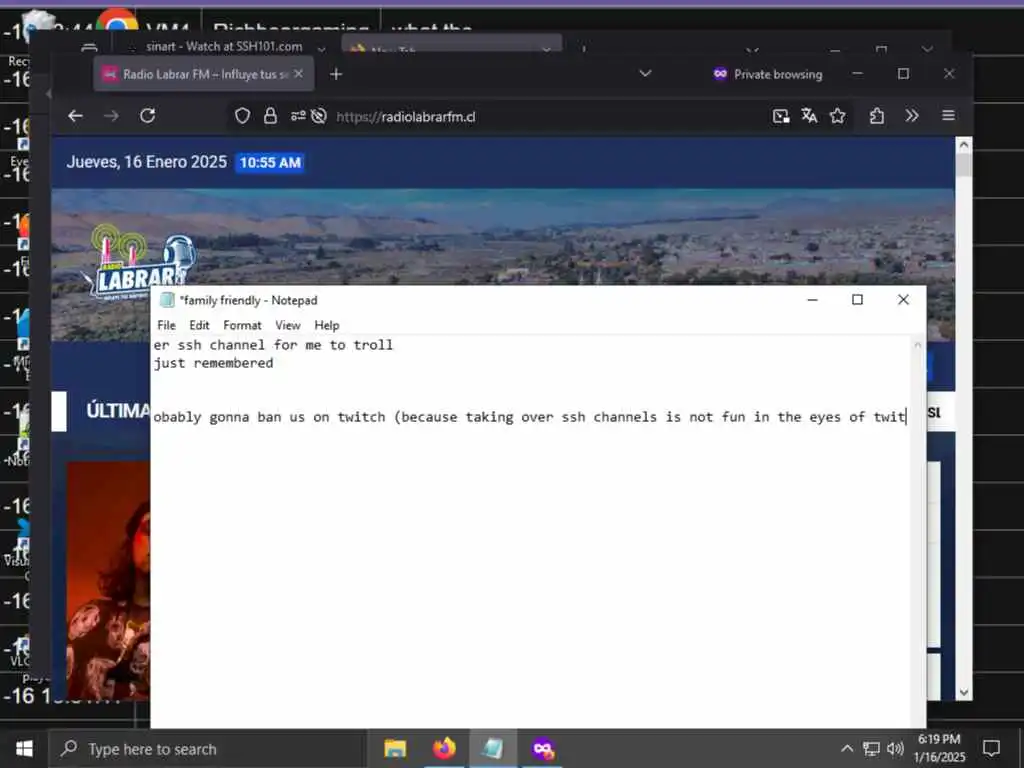Click the 'gonna ban us on twitch' line

pos(530,417)
